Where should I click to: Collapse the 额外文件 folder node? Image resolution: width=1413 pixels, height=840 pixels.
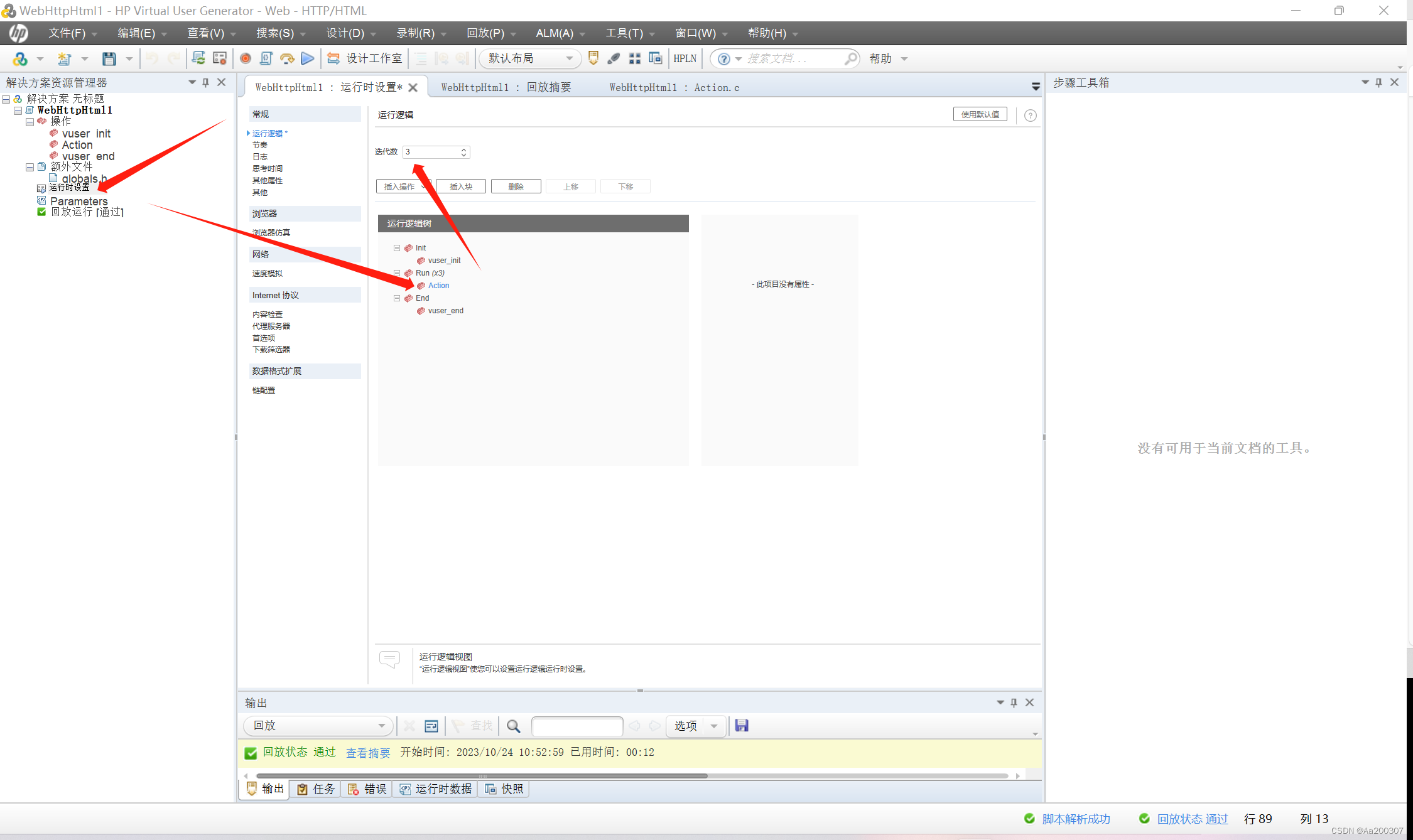click(30, 167)
